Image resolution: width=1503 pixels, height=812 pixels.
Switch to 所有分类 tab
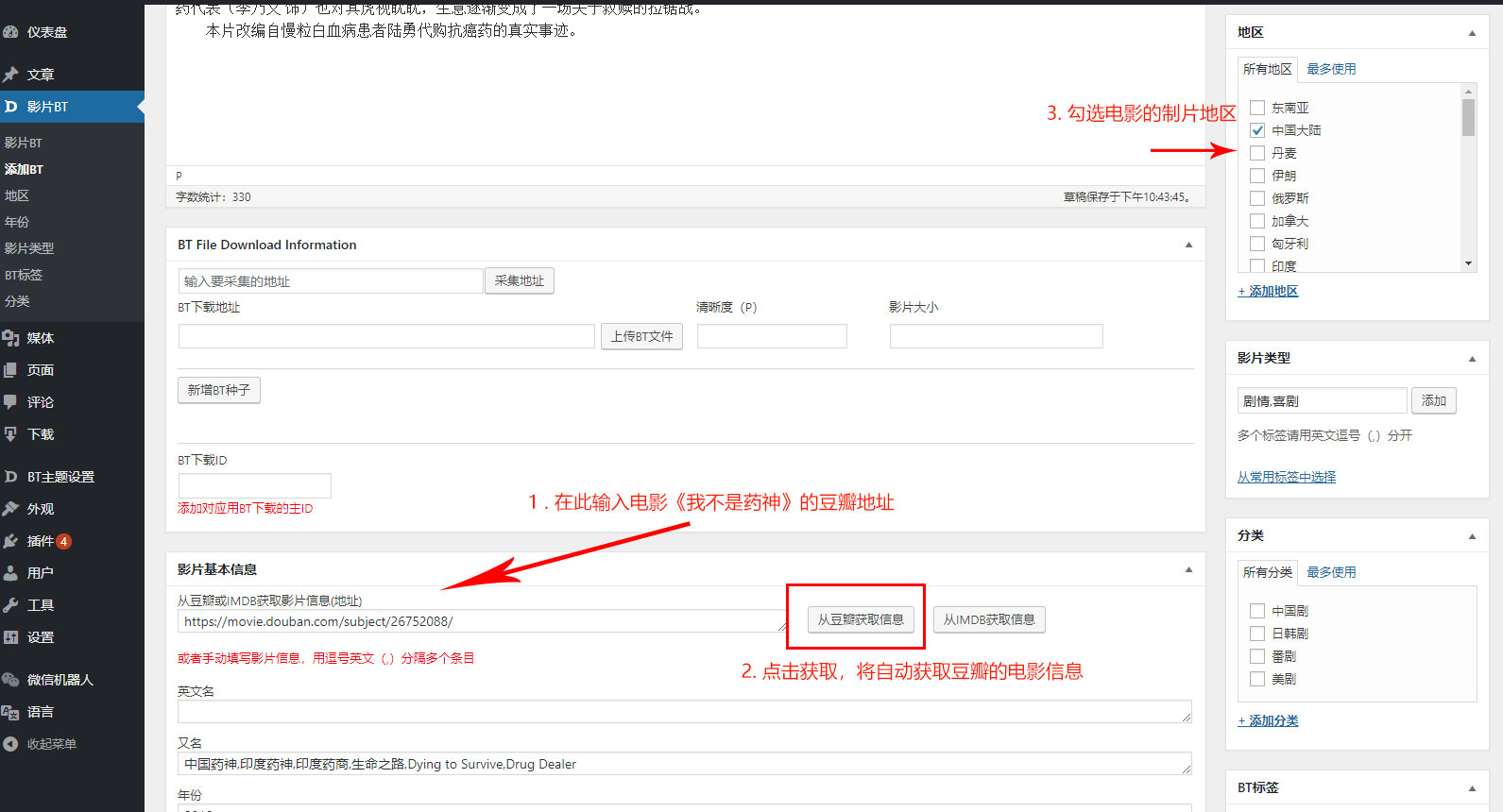[1267, 572]
